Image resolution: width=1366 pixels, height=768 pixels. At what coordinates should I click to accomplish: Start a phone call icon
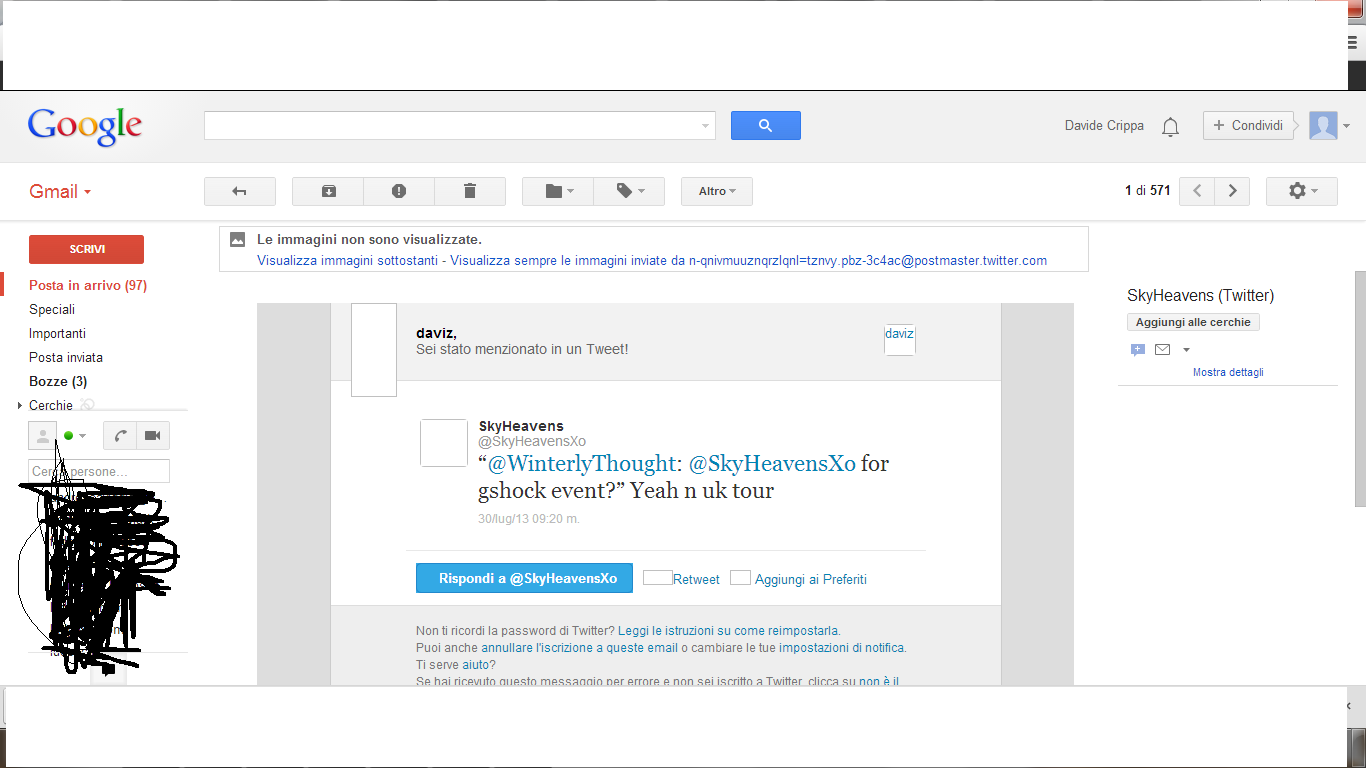pos(120,436)
